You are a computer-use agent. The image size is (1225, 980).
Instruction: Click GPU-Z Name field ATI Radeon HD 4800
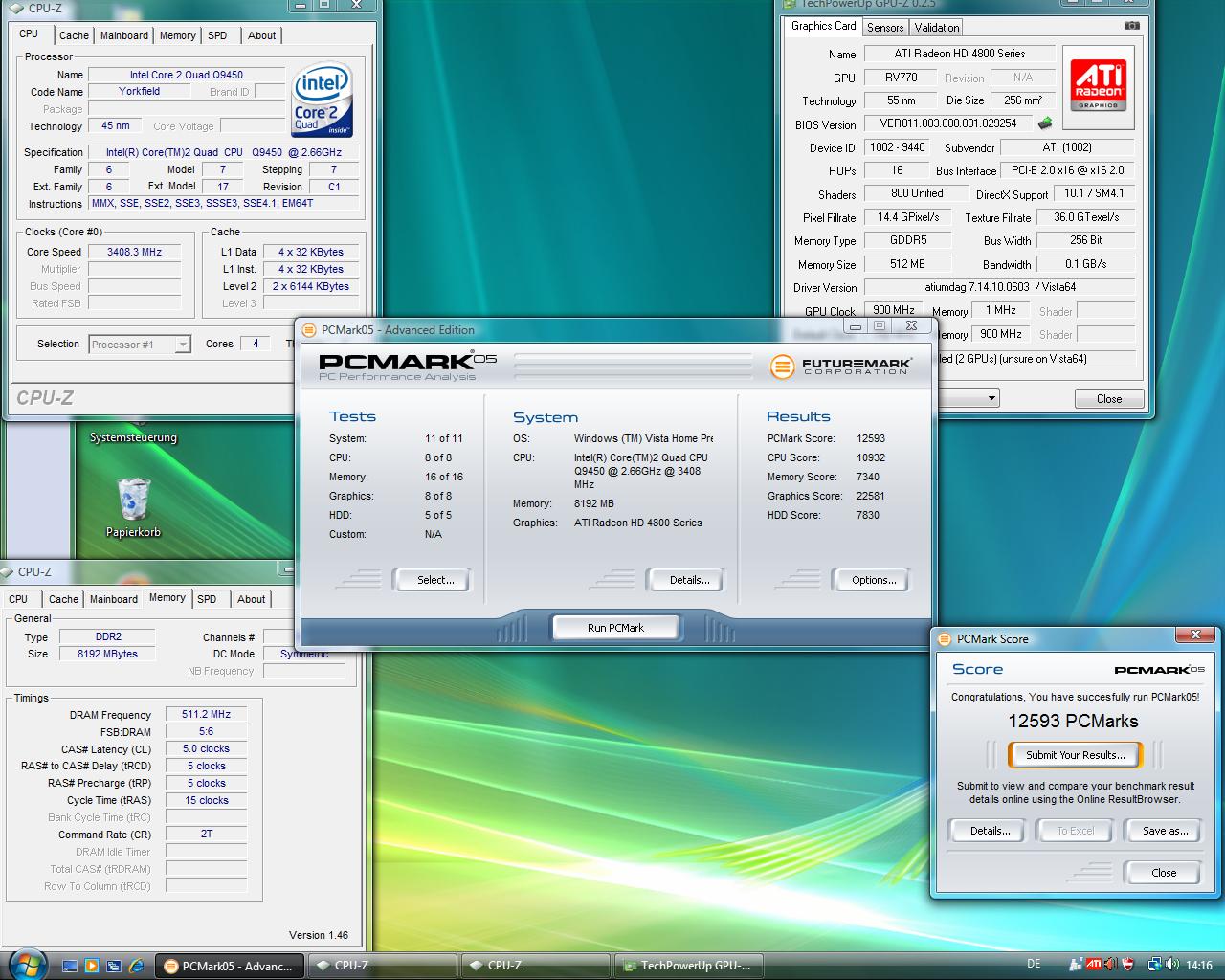pyautogui.click(x=960, y=54)
